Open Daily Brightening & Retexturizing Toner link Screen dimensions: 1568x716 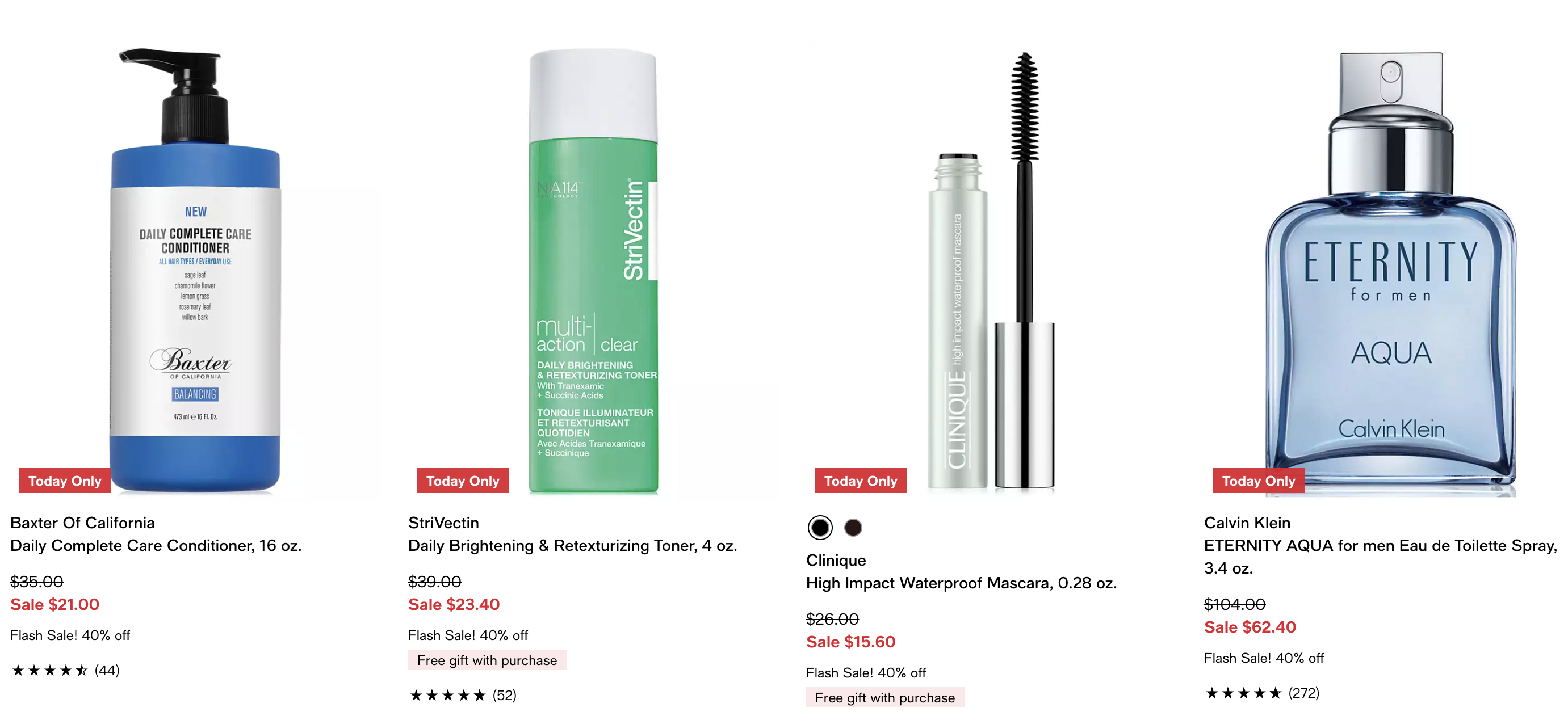(573, 546)
